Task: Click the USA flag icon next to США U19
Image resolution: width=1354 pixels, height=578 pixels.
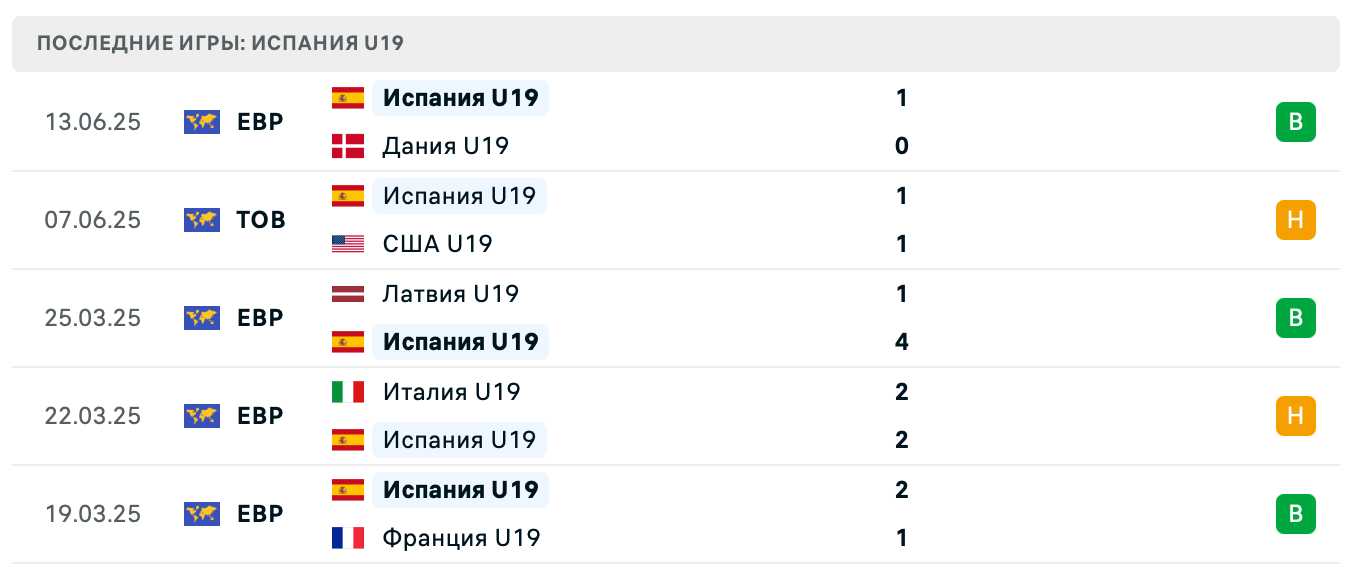Action: pyautogui.click(x=346, y=243)
